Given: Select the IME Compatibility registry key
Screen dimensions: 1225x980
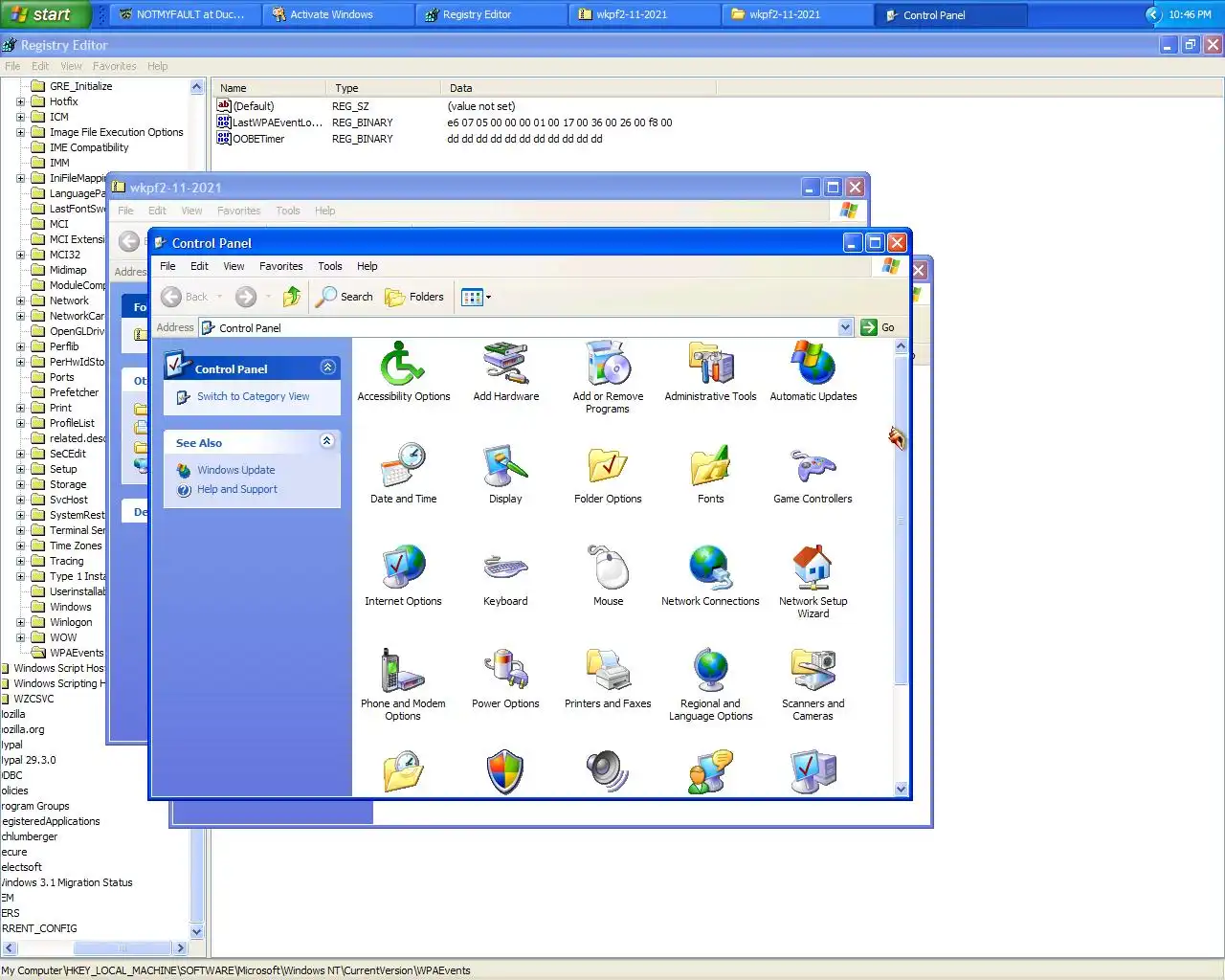Looking at the screenshot, I should [89, 147].
